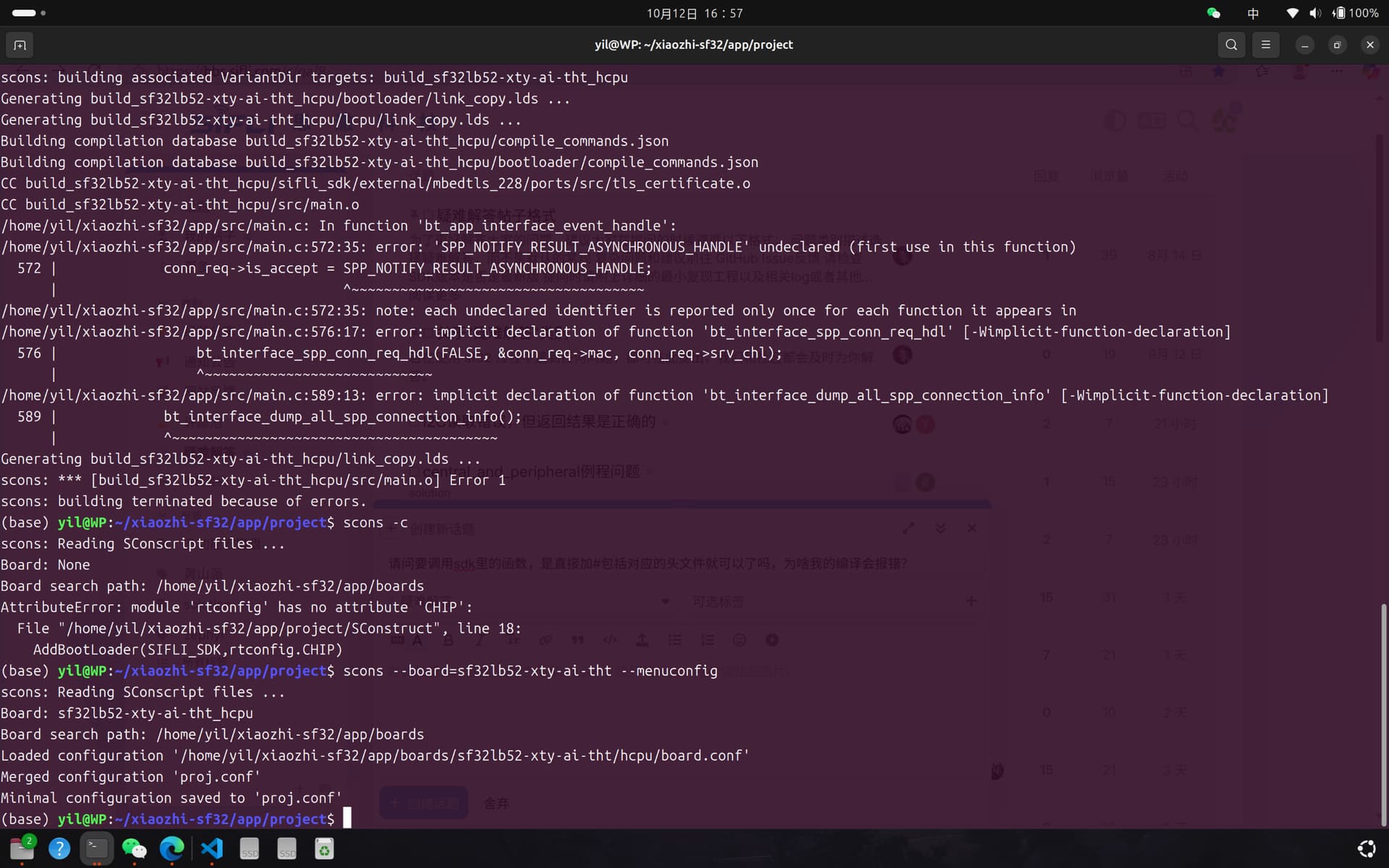This screenshot has width=1389, height=868.
Task: Open the Trash in dock
Action: coord(324,848)
